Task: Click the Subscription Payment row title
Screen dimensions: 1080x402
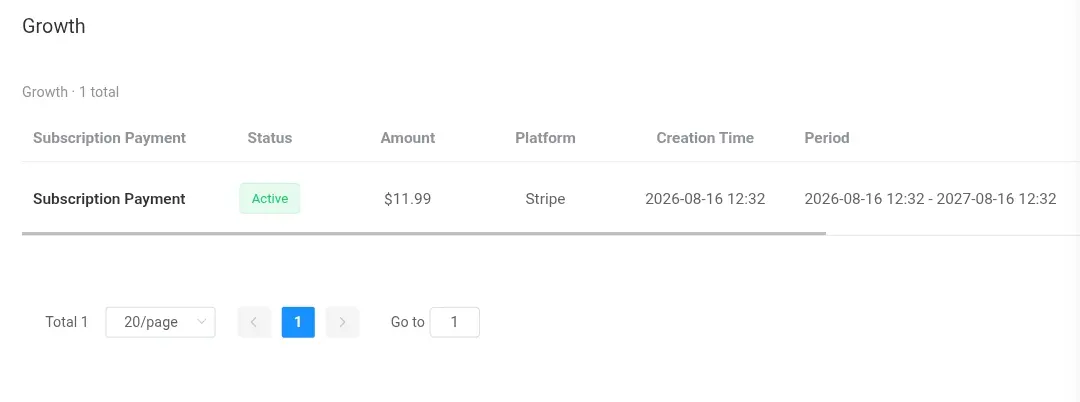Action: 110,199
